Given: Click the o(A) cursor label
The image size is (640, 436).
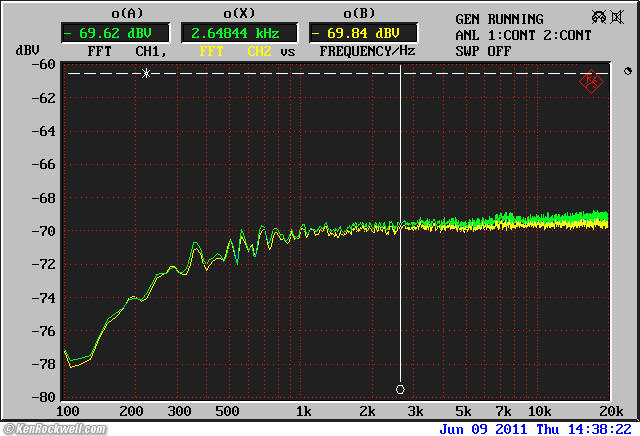Looking at the screenshot, I should coord(127,14).
